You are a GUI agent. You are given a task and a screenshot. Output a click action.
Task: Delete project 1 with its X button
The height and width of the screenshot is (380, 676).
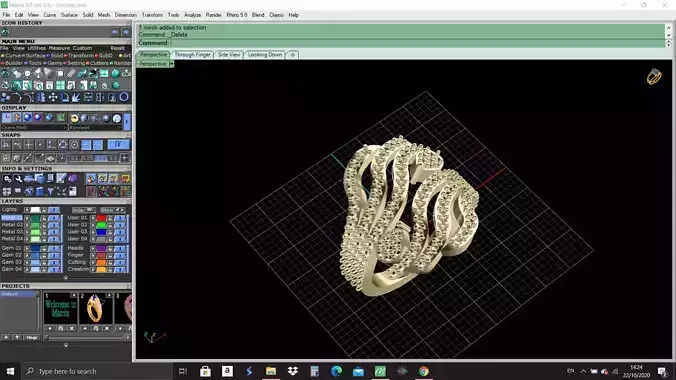coord(72,328)
